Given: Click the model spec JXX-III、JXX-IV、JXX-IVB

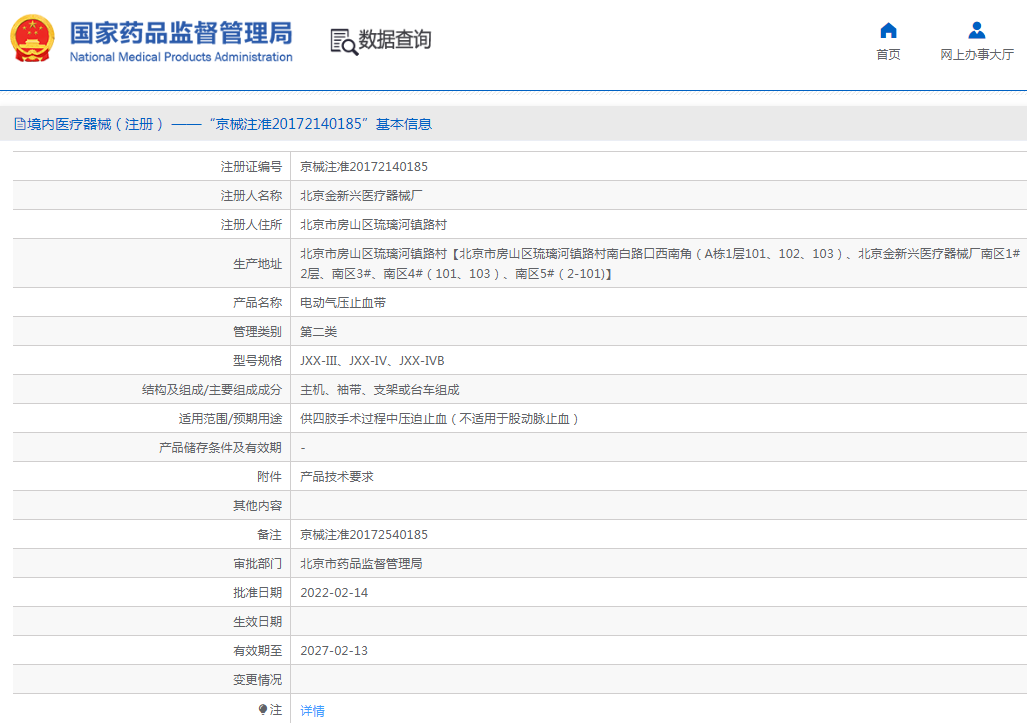Looking at the screenshot, I should click(x=372, y=360).
